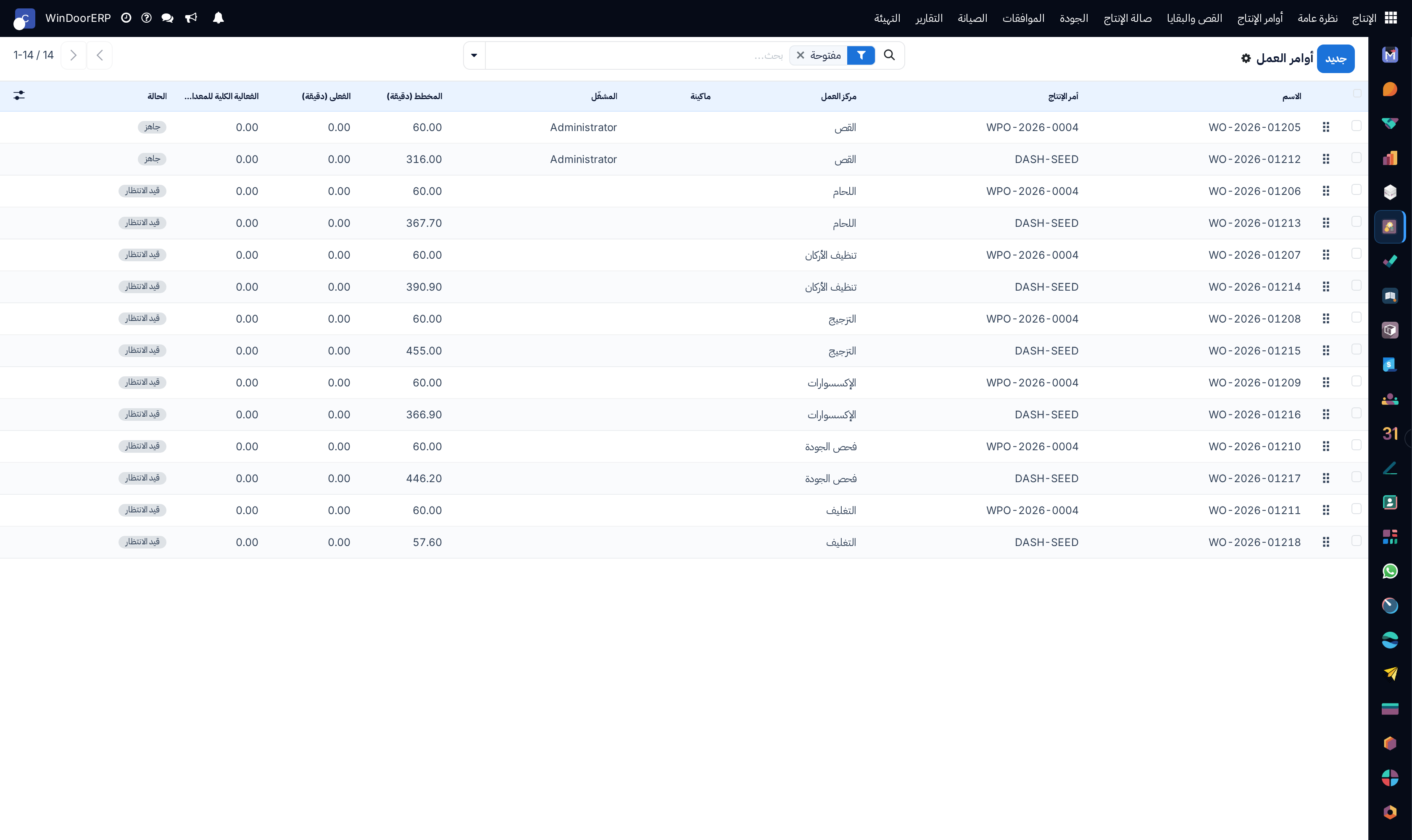
Task: Select checkbox for WO-2026-01214
Action: point(1356,285)
